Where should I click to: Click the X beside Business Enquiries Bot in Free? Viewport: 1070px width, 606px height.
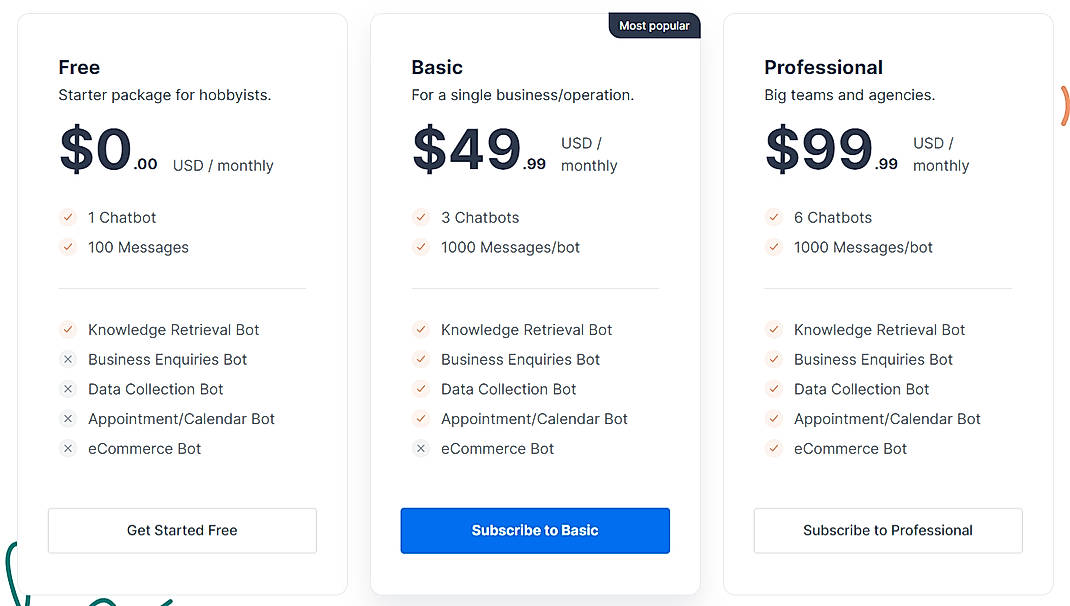pos(68,359)
